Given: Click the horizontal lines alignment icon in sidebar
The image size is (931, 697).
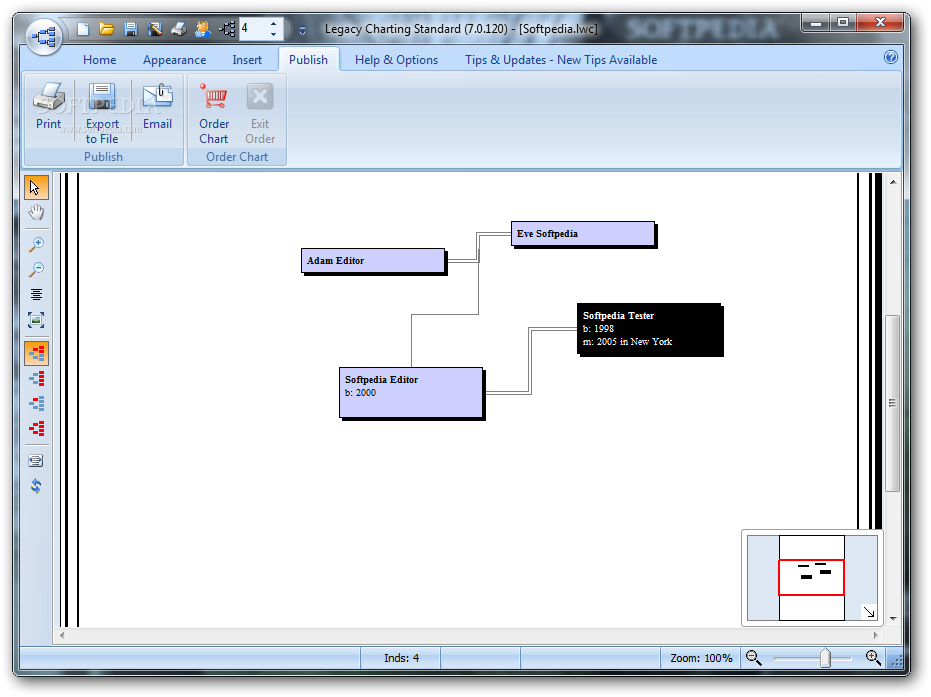Looking at the screenshot, I should pos(36,294).
